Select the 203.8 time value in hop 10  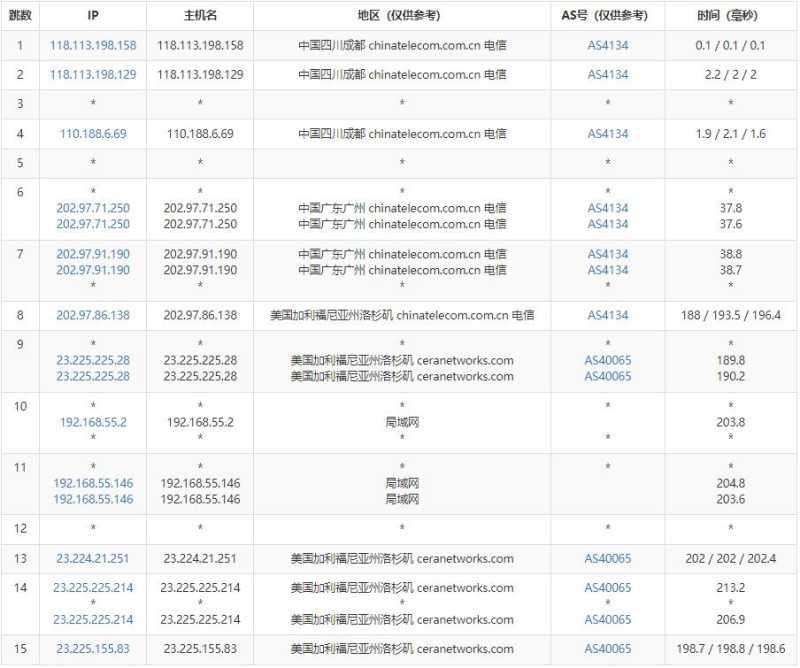(x=731, y=422)
